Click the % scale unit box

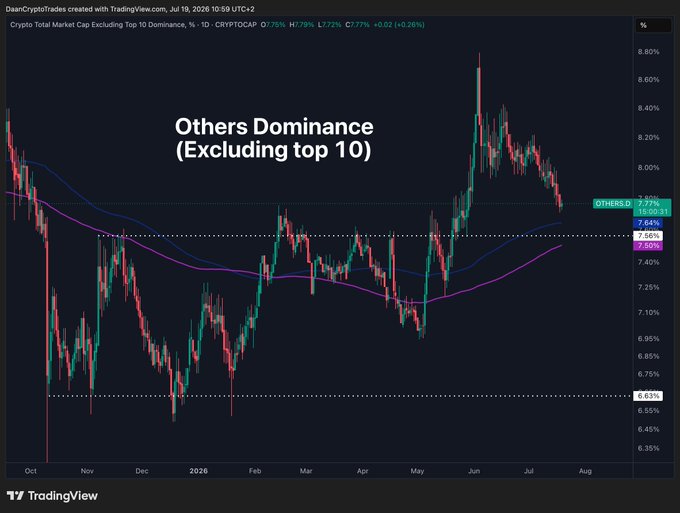(x=653, y=25)
